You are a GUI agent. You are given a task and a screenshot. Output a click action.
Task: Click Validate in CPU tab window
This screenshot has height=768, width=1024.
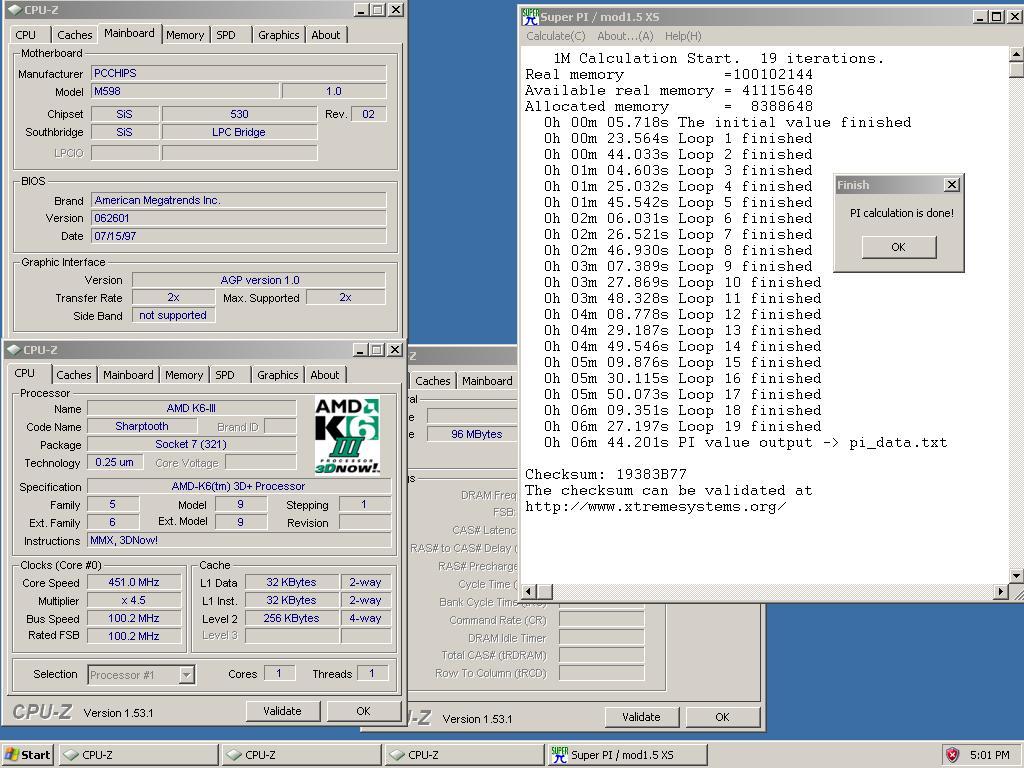coord(282,711)
